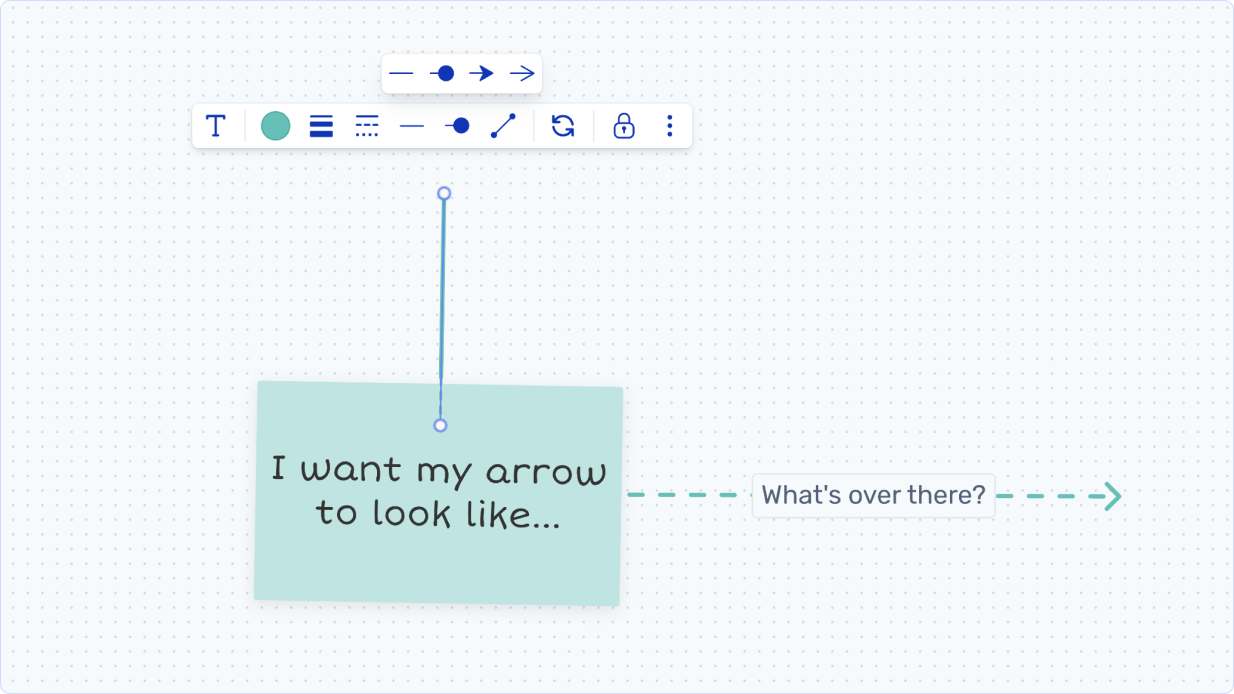This screenshot has height=694, width=1234.
Task: Click the dashed arrow's arrowhead
Action: click(x=1111, y=496)
